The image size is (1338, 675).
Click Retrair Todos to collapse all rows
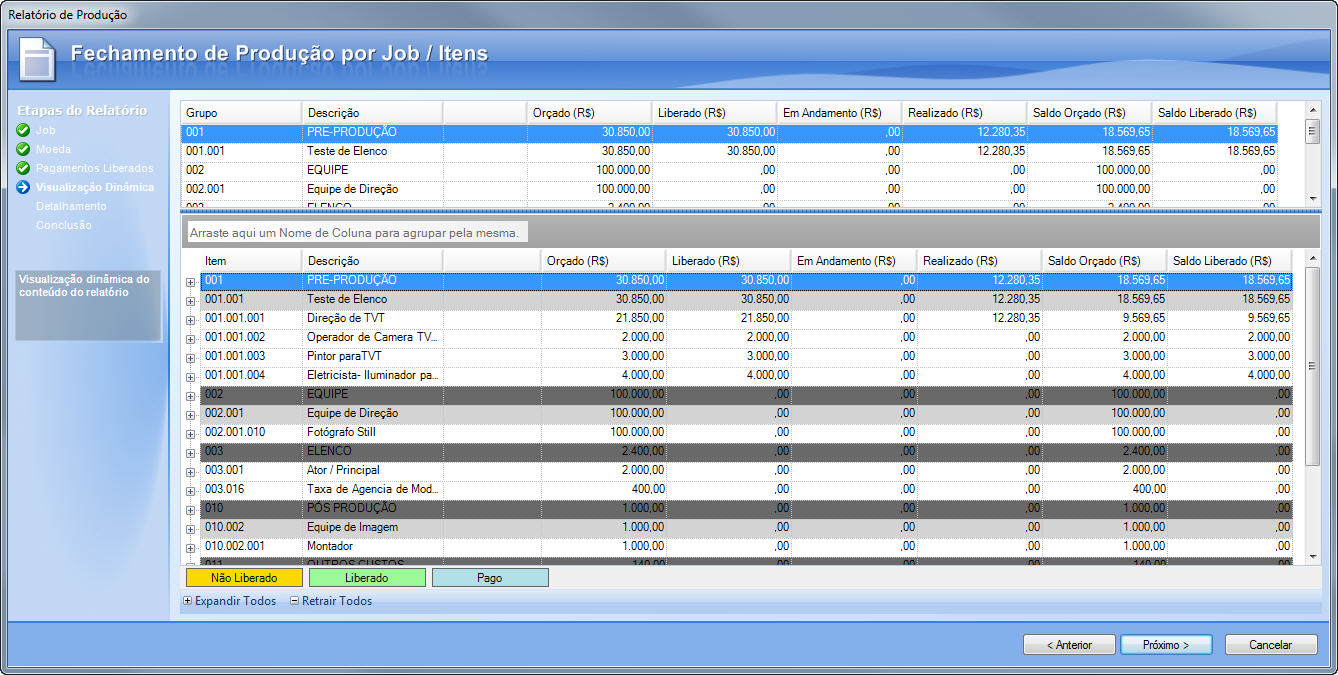tap(331, 601)
